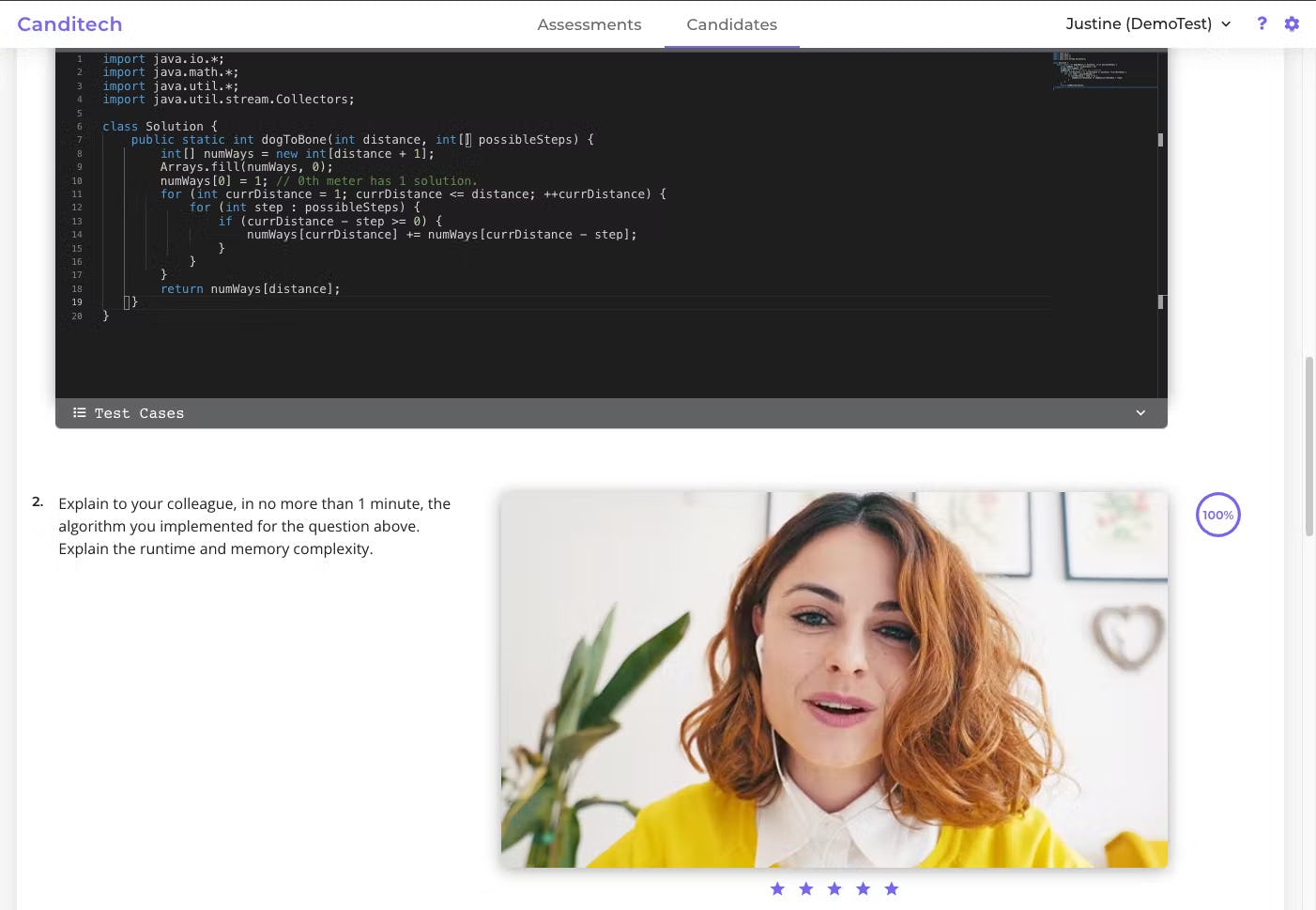Viewport: 1316px width, 910px height.
Task: Give a five-star rating using the last star
Action: point(891,888)
